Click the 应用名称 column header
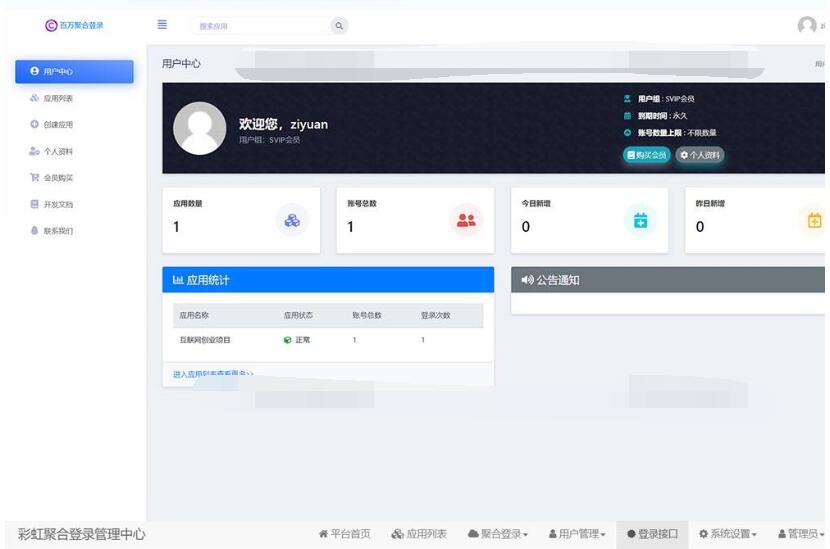This screenshot has height=549, width=830. [x=194, y=316]
